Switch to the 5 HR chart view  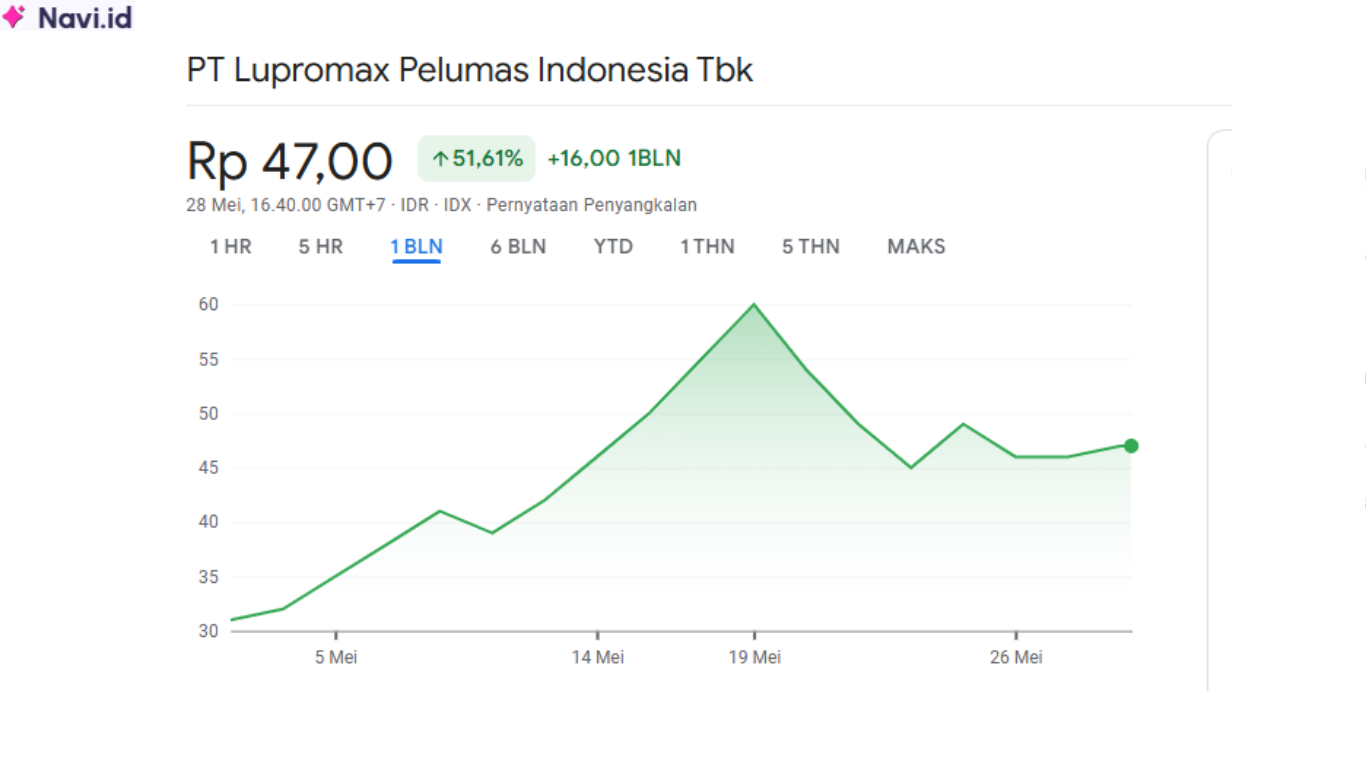point(320,246)
